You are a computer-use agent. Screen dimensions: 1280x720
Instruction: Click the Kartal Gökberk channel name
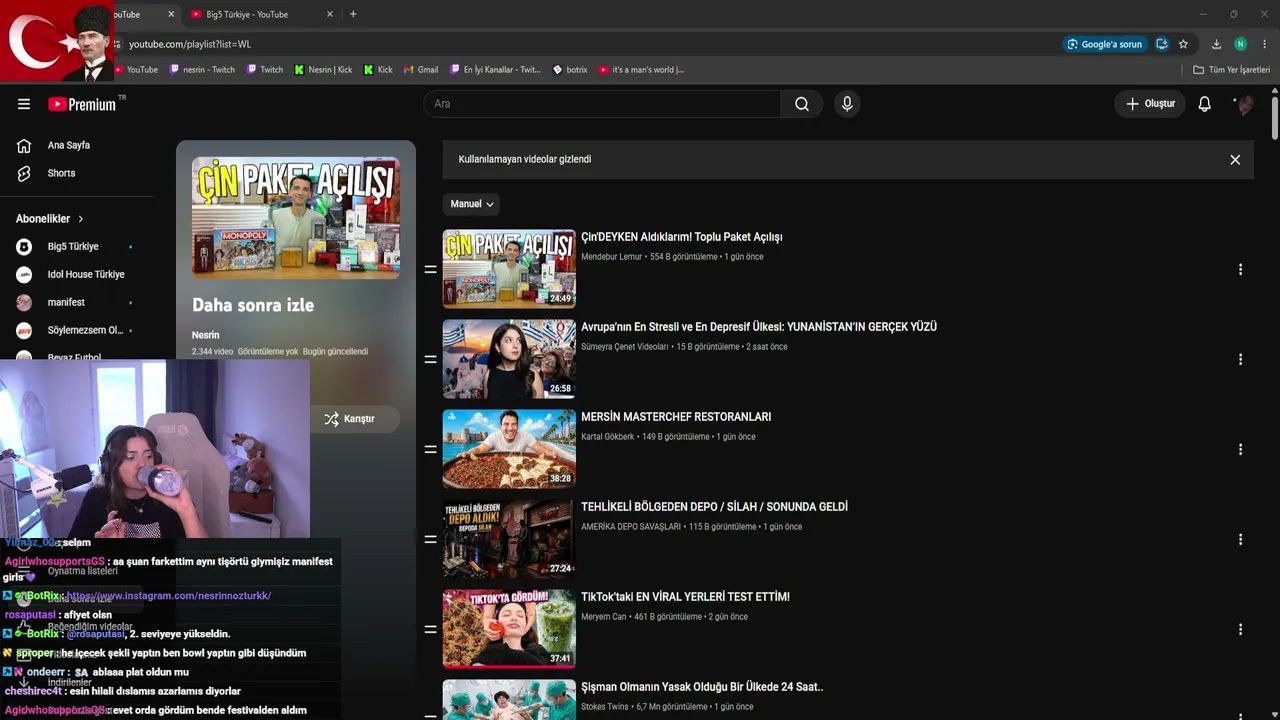tap(607, 437)
